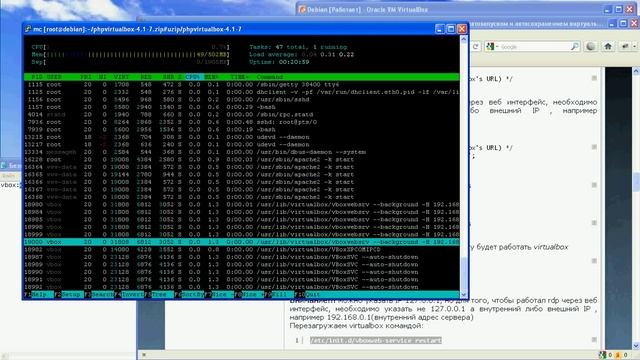Click the round grey globe icon beside the home button
The width and height of the screenshot is (640, 360).
591,47
